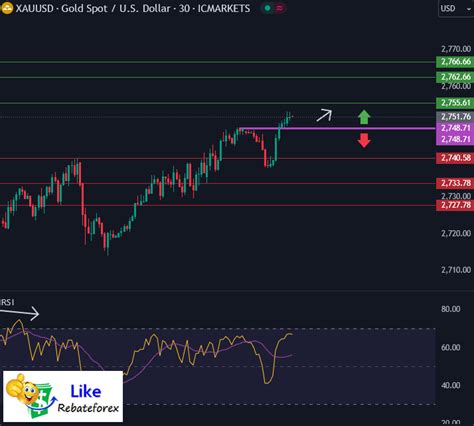Viewport: 474px width, 426px height.
Task: Select the green 2,755.61 price label
Action: pos(455,103)
